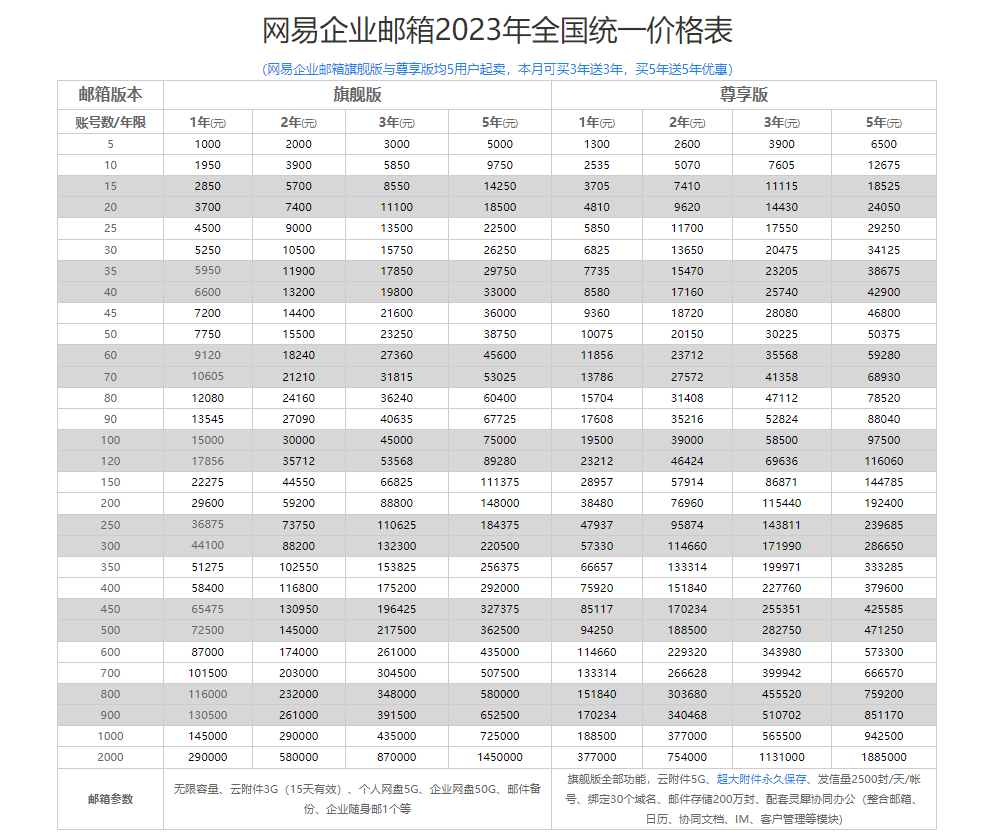This screenshot has width=981, height=835.
Task: Click the 账号数/年限 header cell
Action: [x=110, y=122]
